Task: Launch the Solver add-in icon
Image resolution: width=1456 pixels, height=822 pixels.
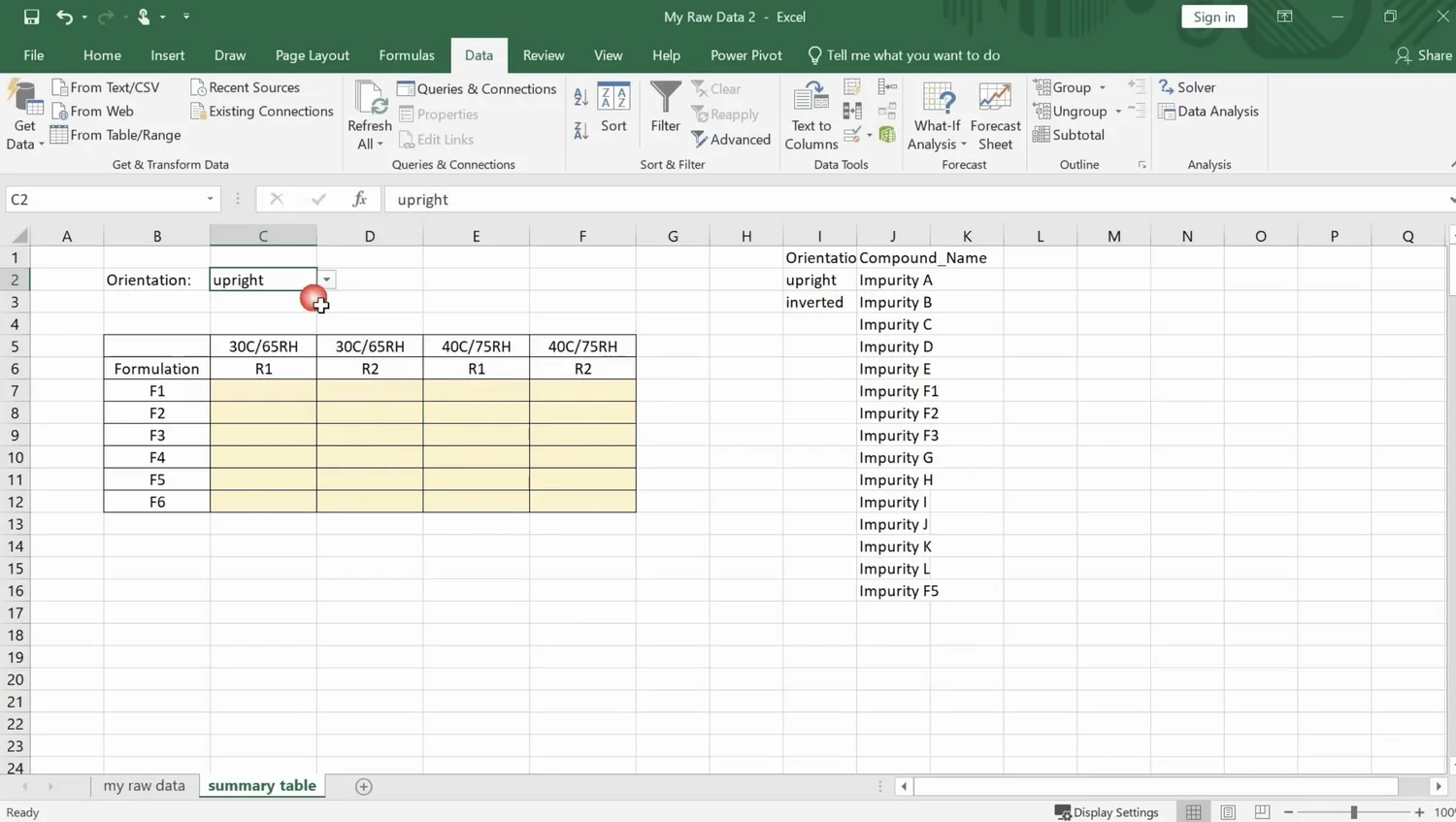Action: (x=1188, y=86)
